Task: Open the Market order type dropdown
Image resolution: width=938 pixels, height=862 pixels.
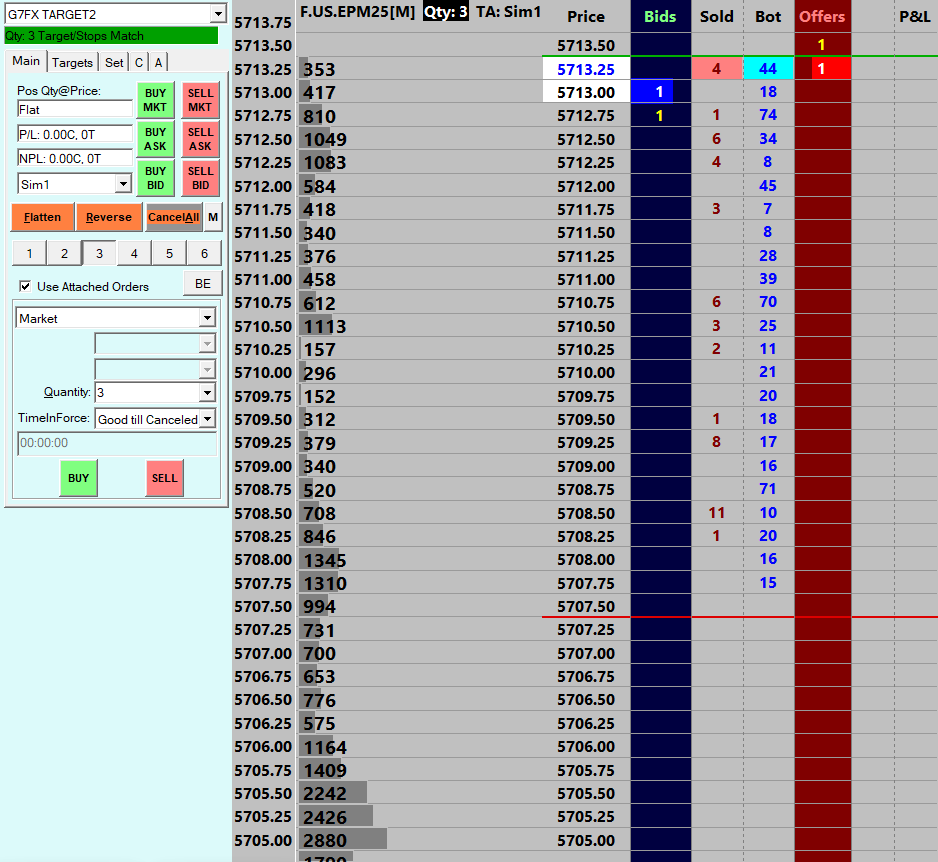Action: pyautogui.click(x=207, y=318)
